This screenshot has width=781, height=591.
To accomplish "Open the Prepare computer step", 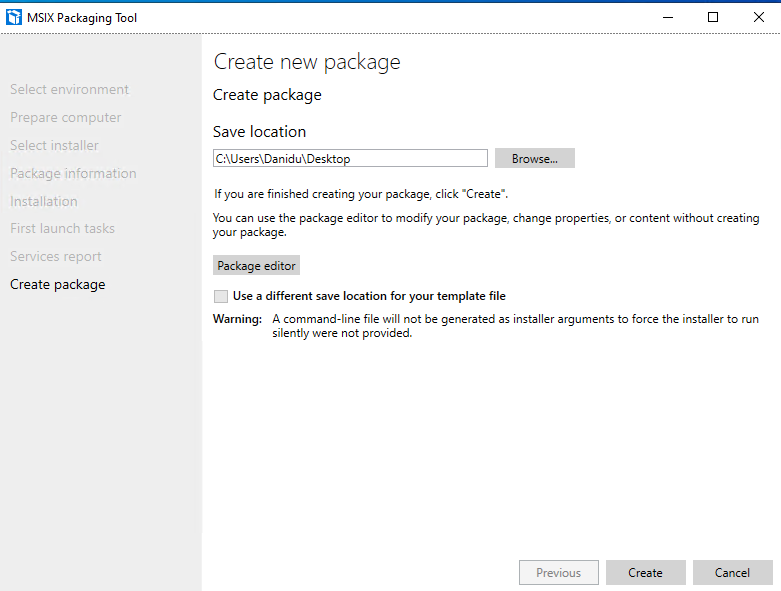I will pos(65,118).
